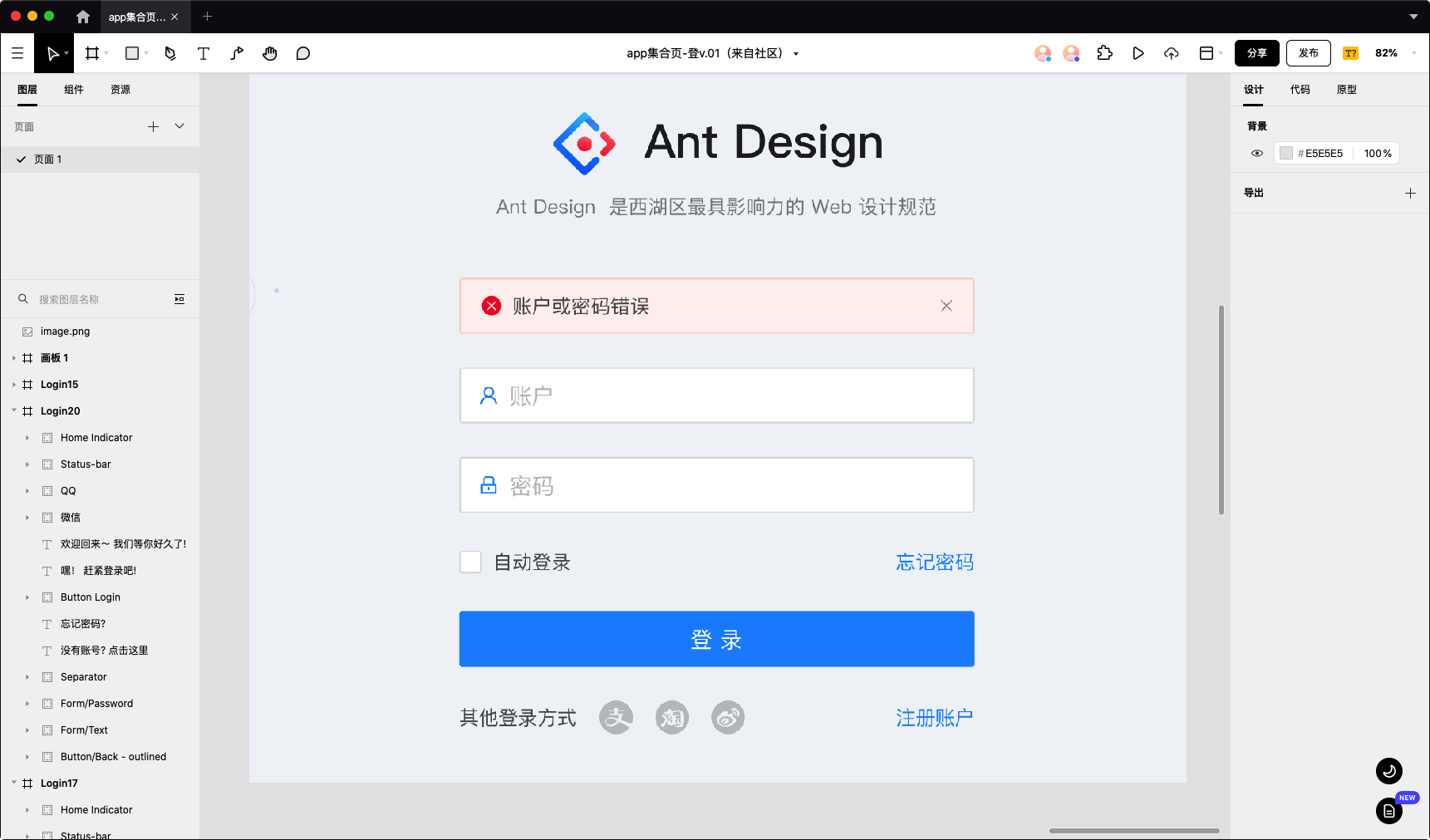Select the Move arrow tool
The height and width of the screenshot is (840, 1430).
53,53
